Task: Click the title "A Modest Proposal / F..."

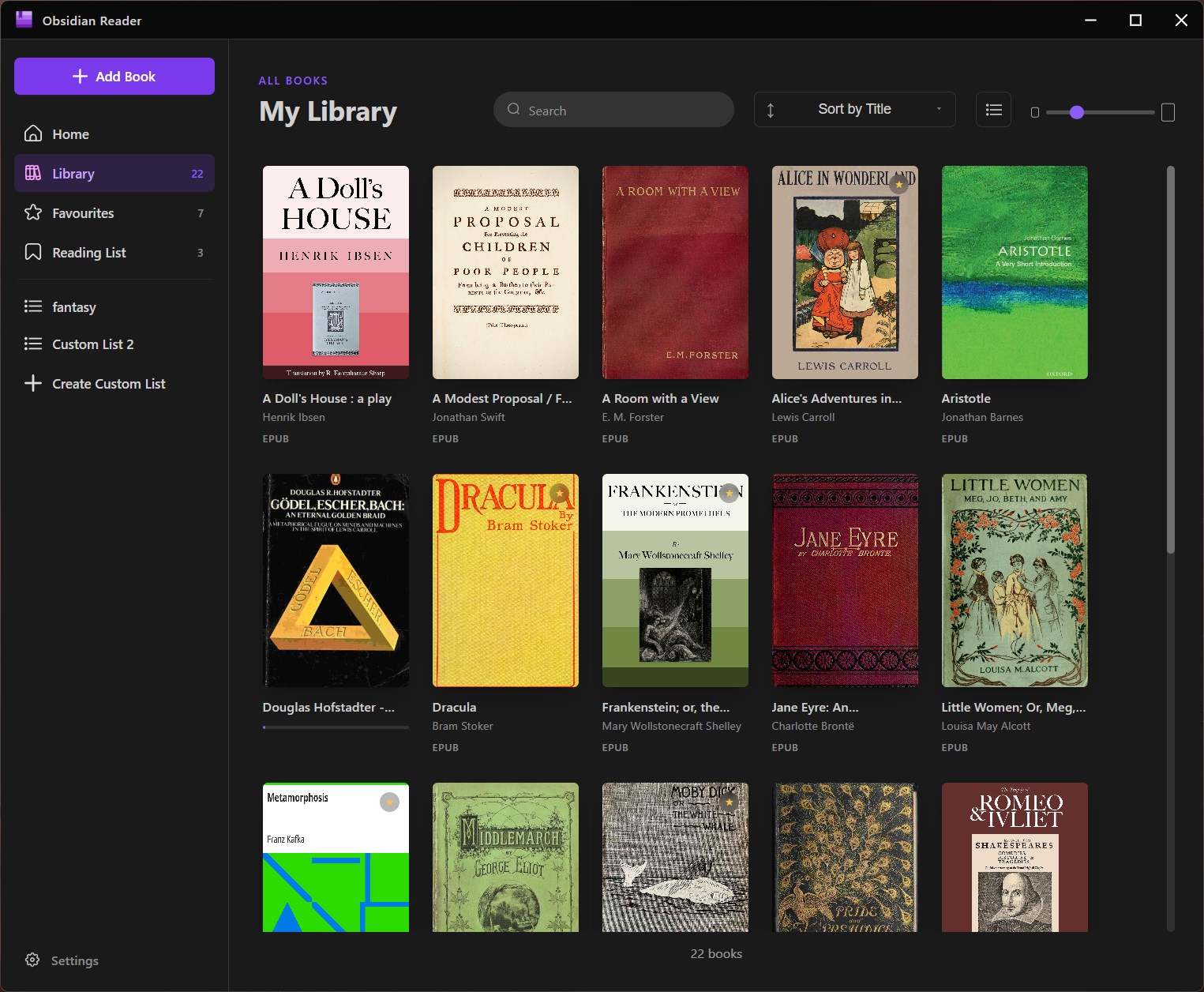Action: point(502,398)
